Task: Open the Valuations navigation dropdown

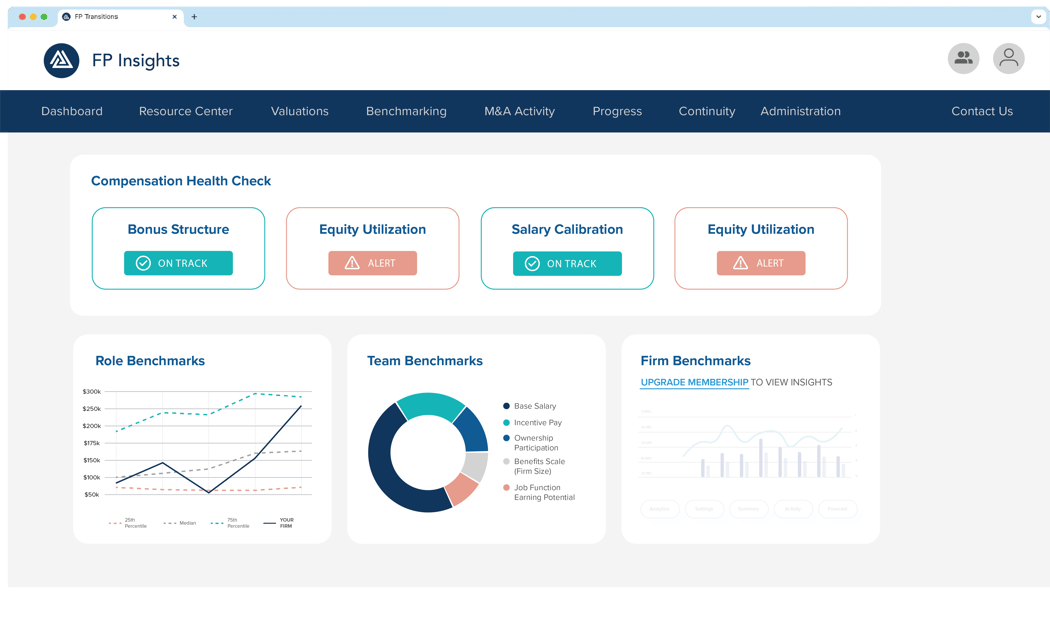Action: coord(299,111)
